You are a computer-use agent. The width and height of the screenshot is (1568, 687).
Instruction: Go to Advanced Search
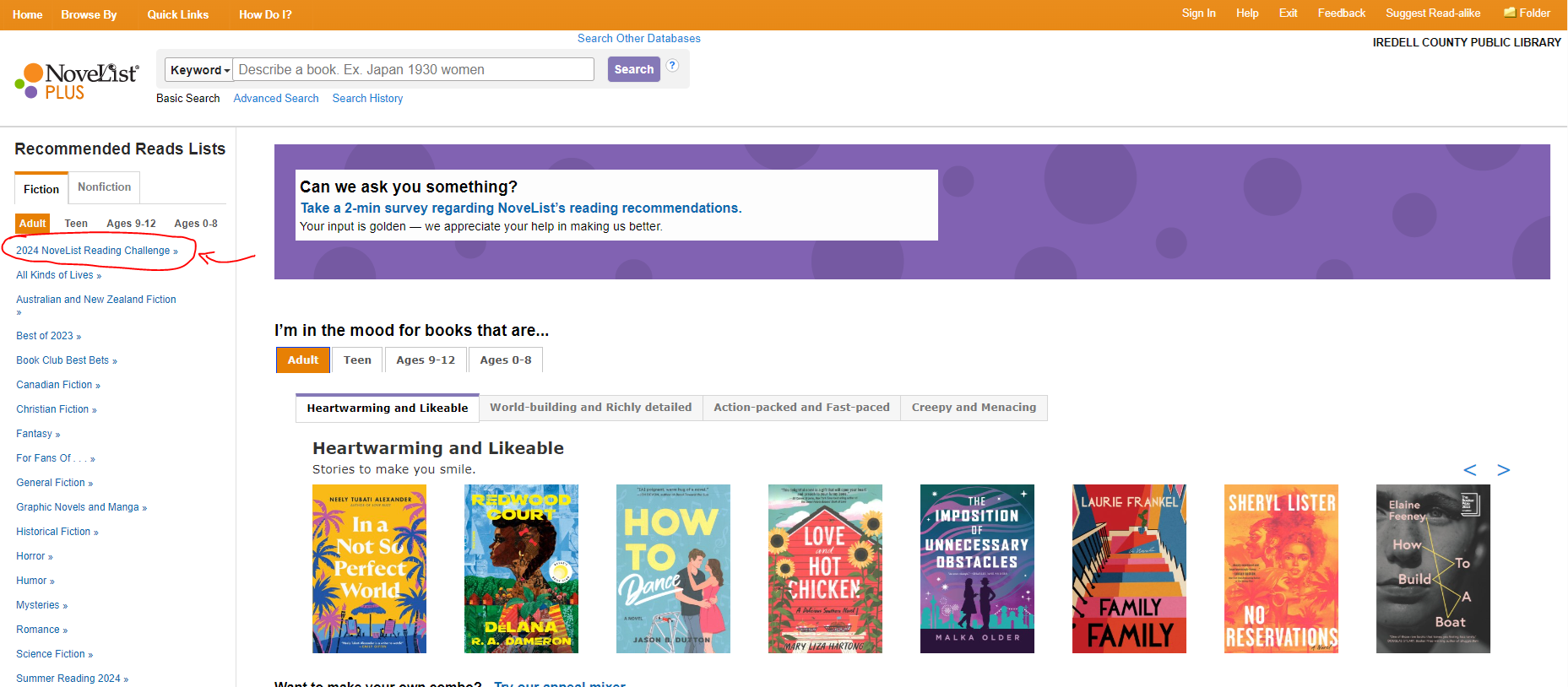tap(276, 99)
